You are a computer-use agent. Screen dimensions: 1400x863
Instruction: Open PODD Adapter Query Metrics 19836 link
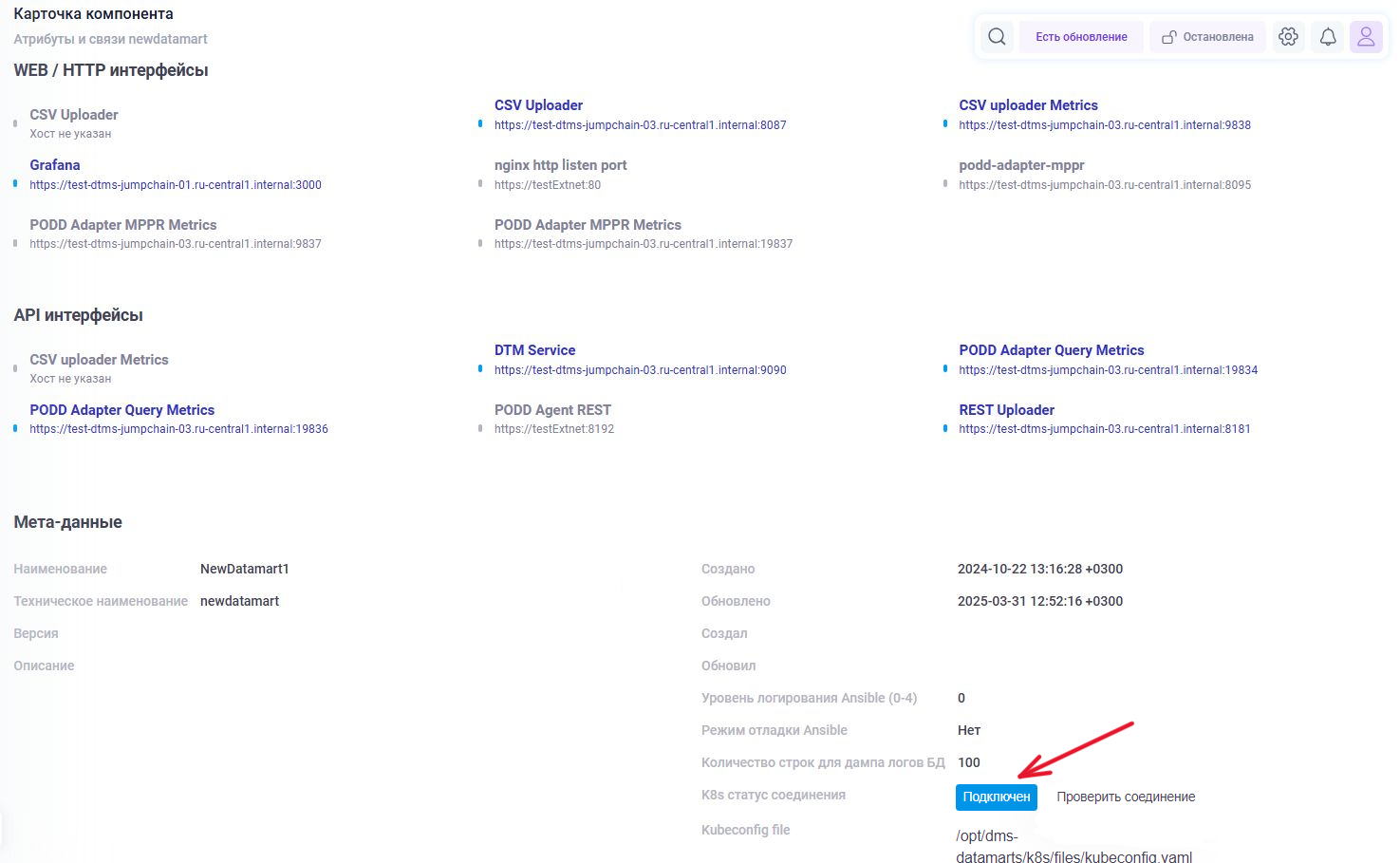(121, 410)
